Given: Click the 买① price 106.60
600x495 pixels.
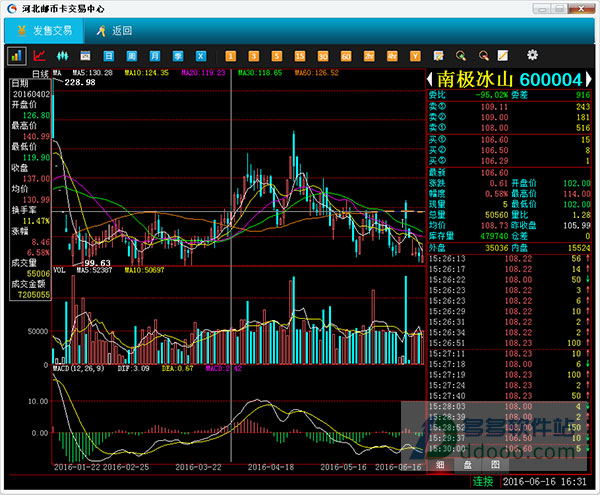Looking at the screenshot, I should coord(494,140).
